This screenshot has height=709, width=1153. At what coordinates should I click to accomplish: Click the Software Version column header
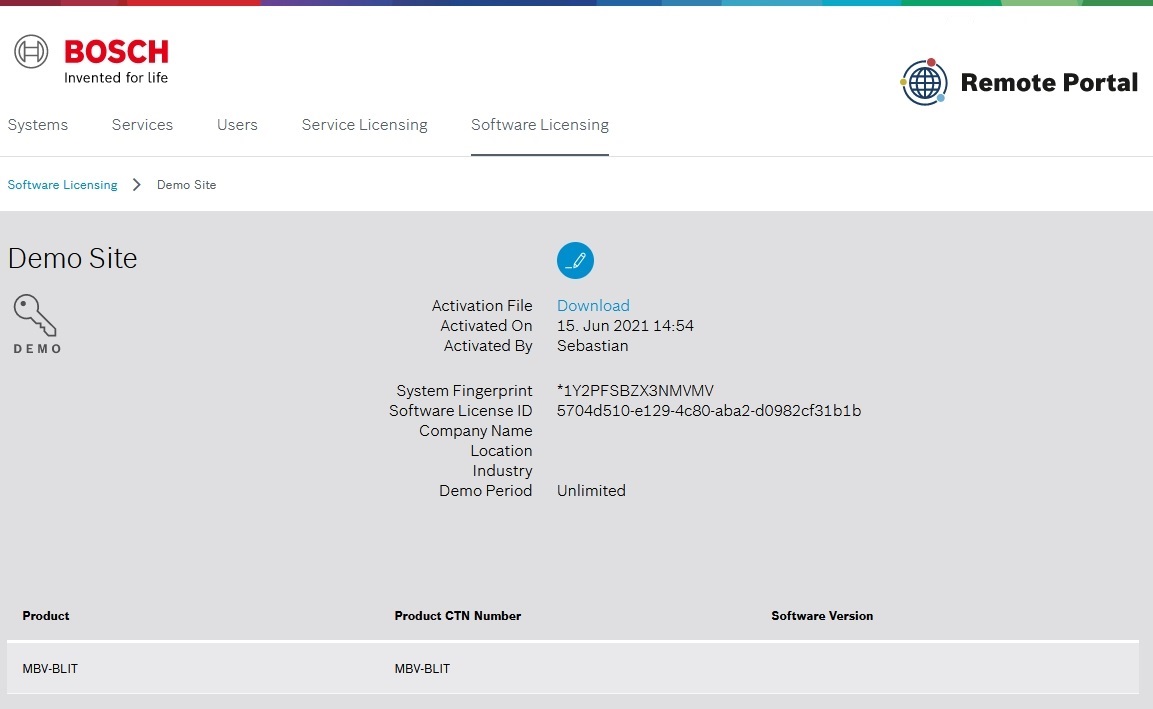(822, 616)
